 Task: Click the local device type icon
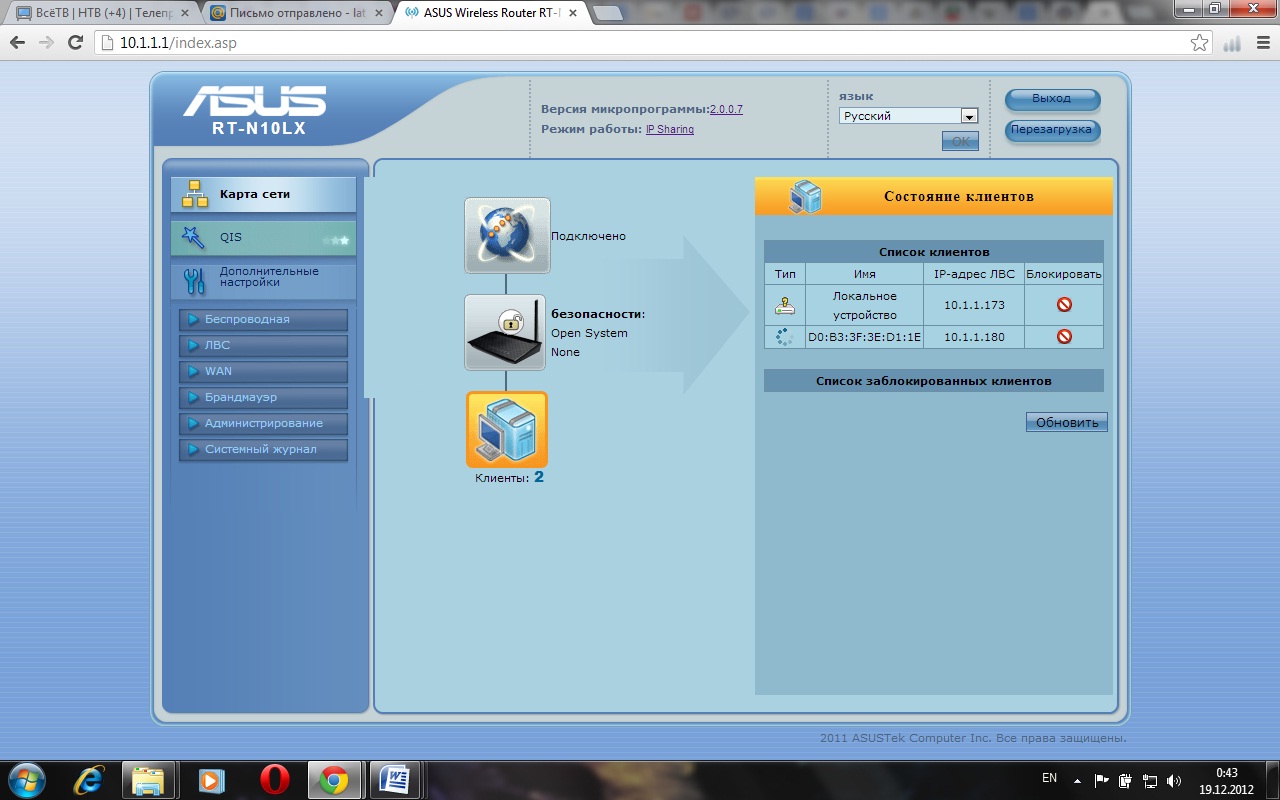point(785,306)
